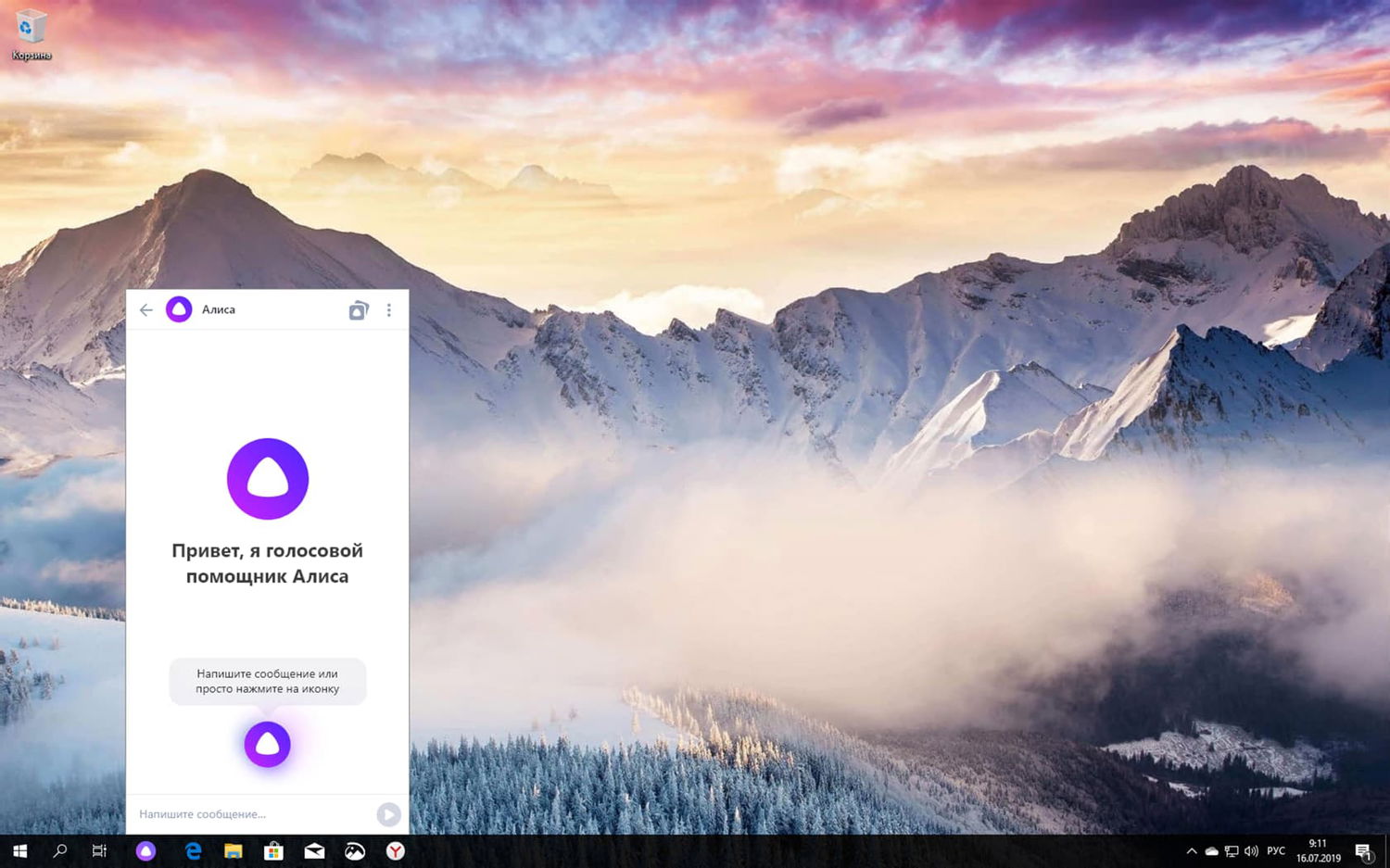Expand hidden system tray icons
This screenshot has height=868, width=1390.
[x=1193, y=850]
